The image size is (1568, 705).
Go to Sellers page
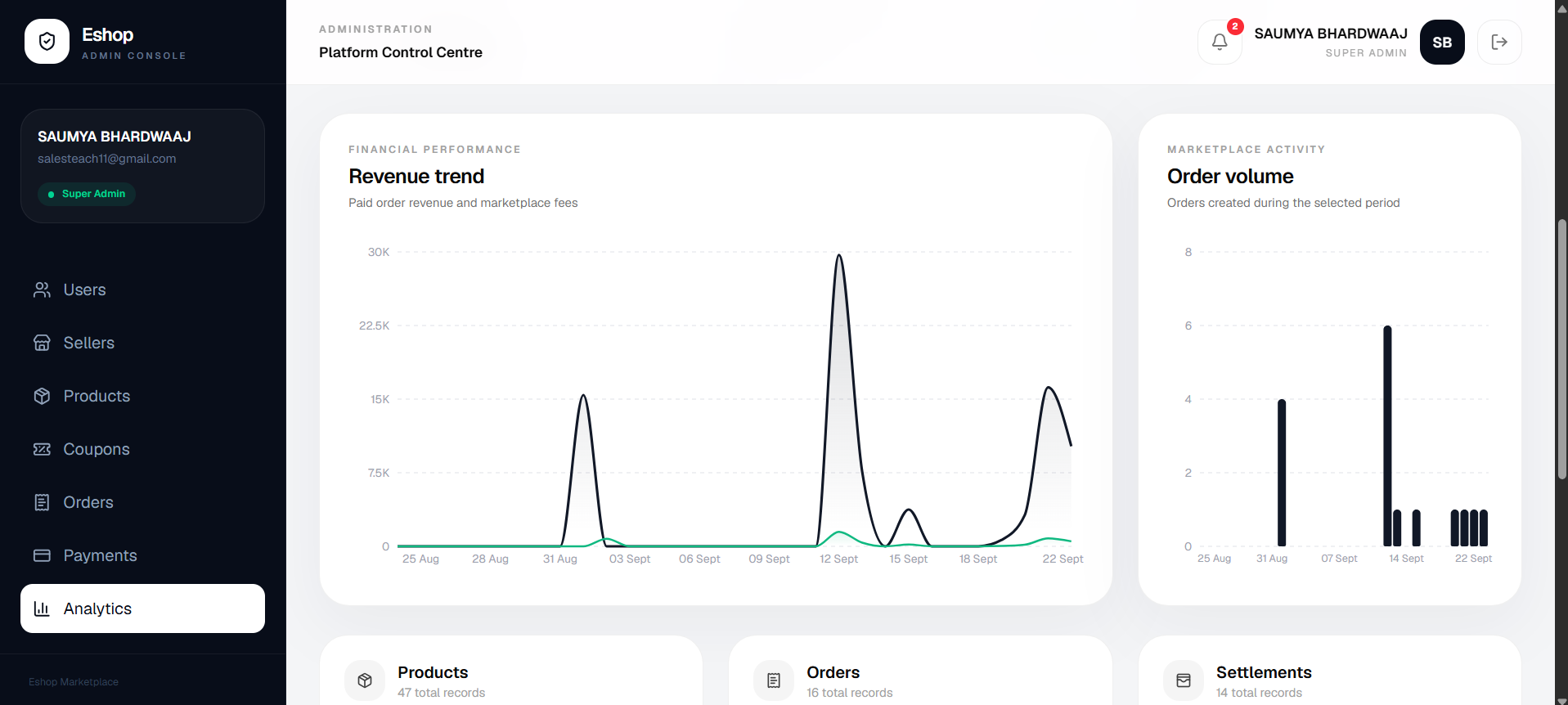pyautogui.click(x=142, y=343)
